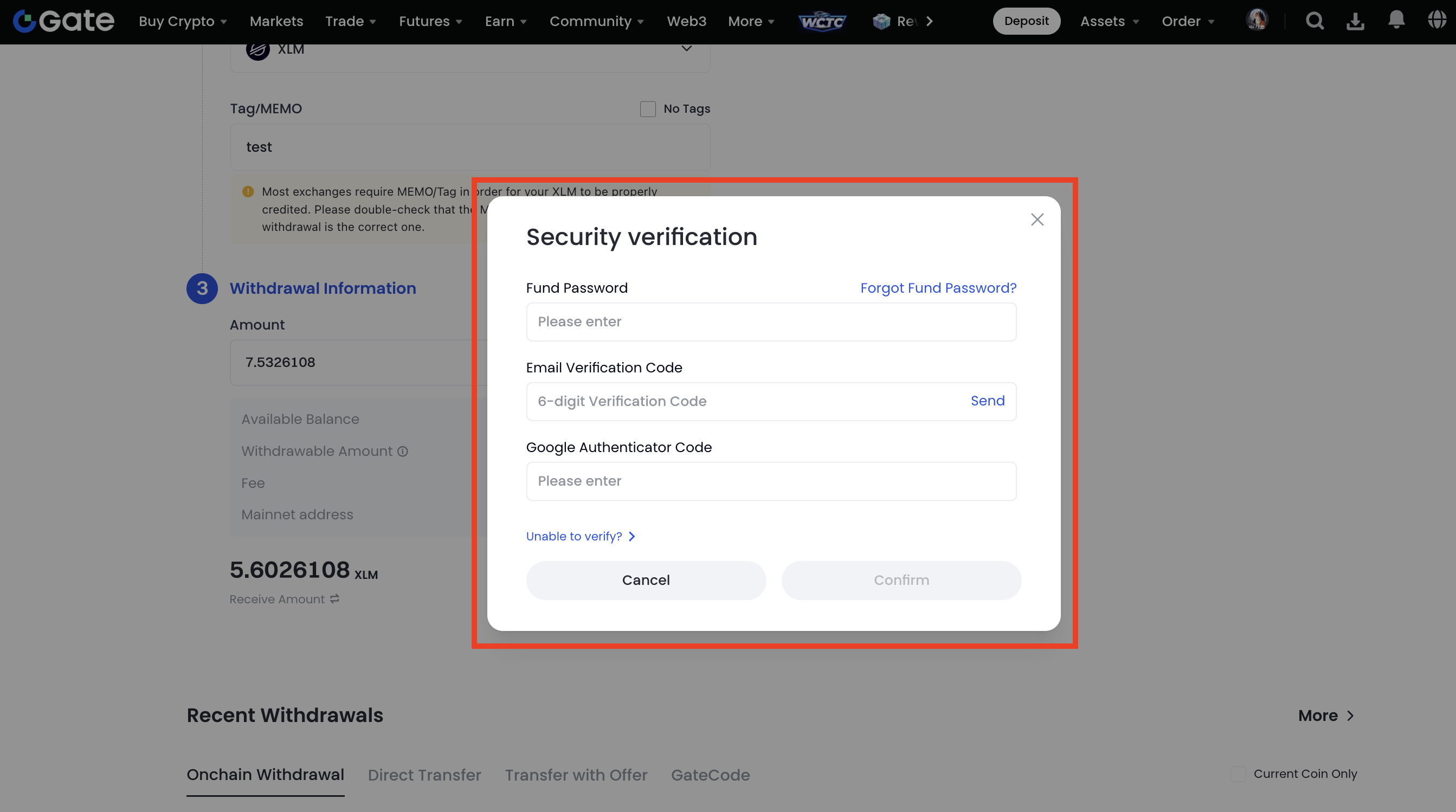The width and height of the screenshot is (1456, 812).
Task: Open the search magnifier icon
Action: point(1315,21)
